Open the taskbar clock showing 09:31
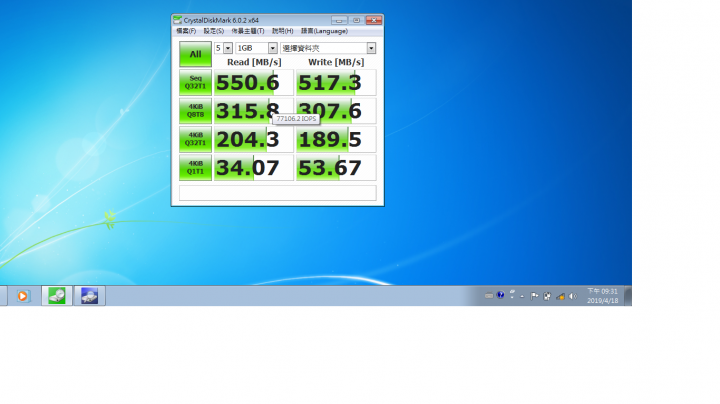720x404 pixels. 602,296
